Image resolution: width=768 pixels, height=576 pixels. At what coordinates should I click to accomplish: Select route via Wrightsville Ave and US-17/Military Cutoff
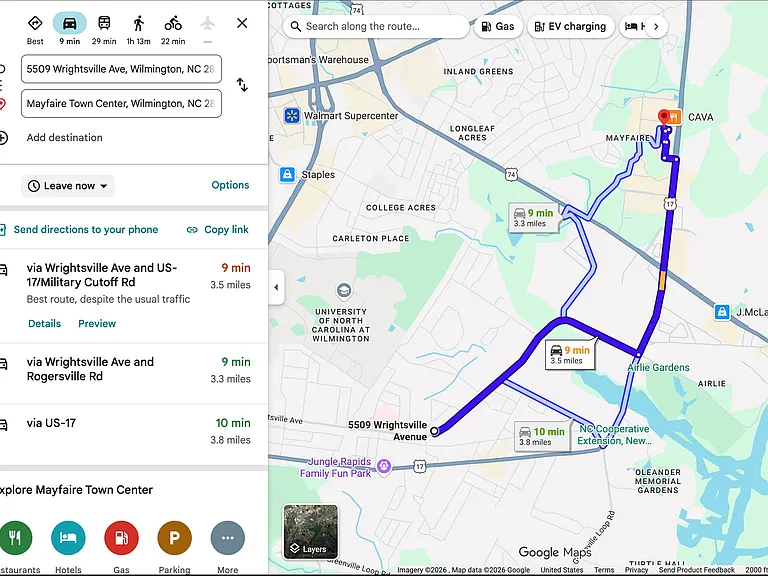click(x=134, y=296)
